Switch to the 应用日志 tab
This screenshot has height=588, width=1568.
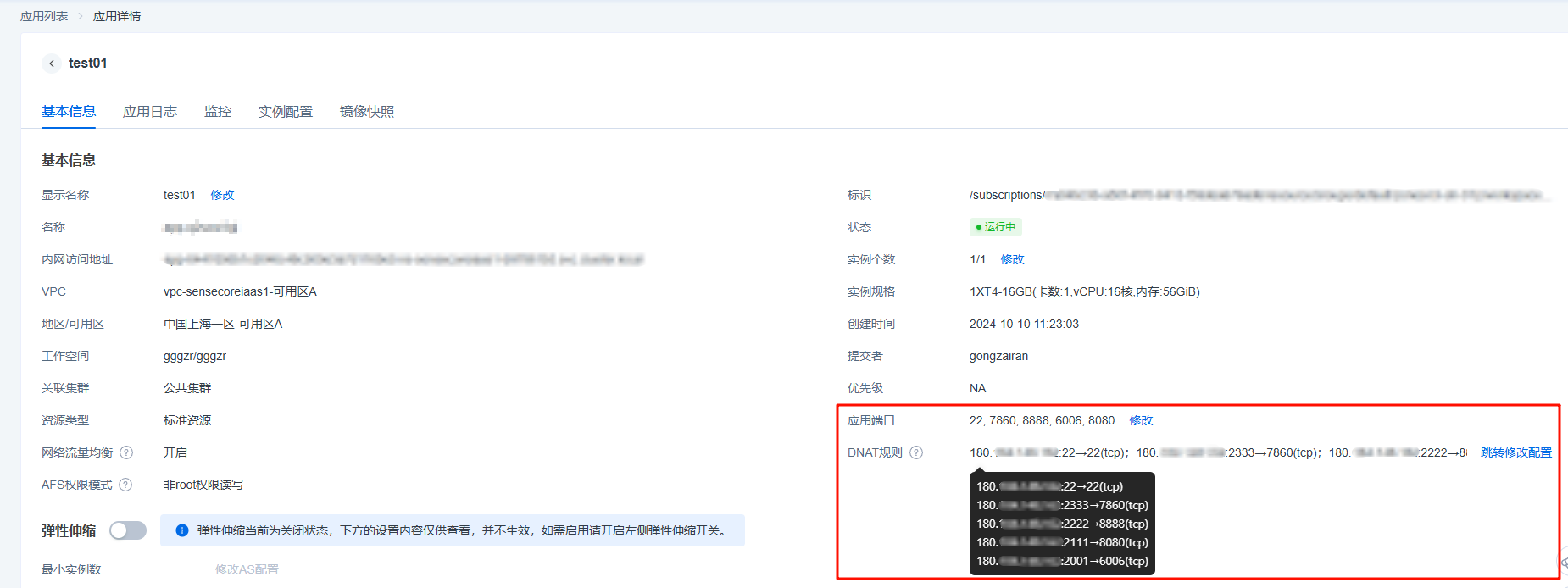click(150, 112)
